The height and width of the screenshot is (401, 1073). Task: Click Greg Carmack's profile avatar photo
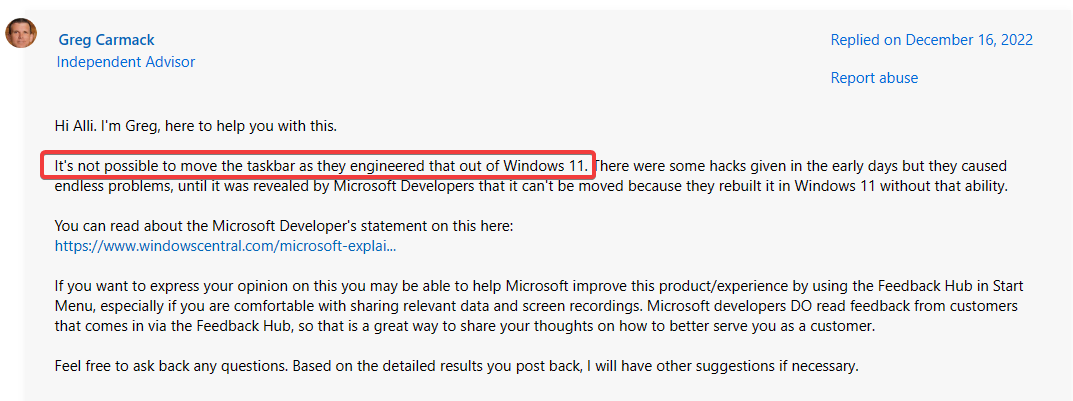tap(21, 34)
